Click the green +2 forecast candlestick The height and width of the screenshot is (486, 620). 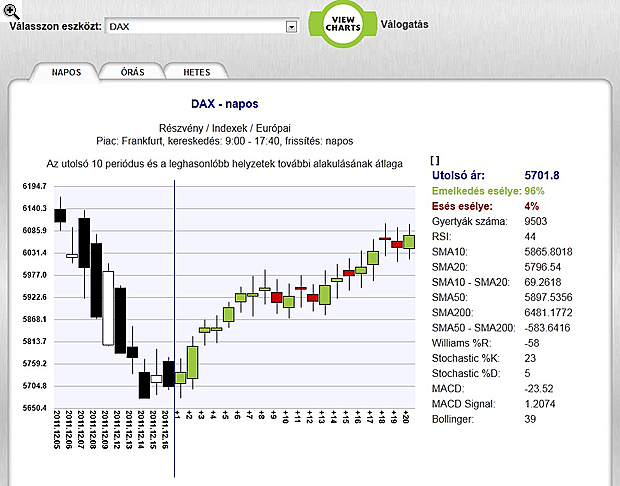(193, 362)
